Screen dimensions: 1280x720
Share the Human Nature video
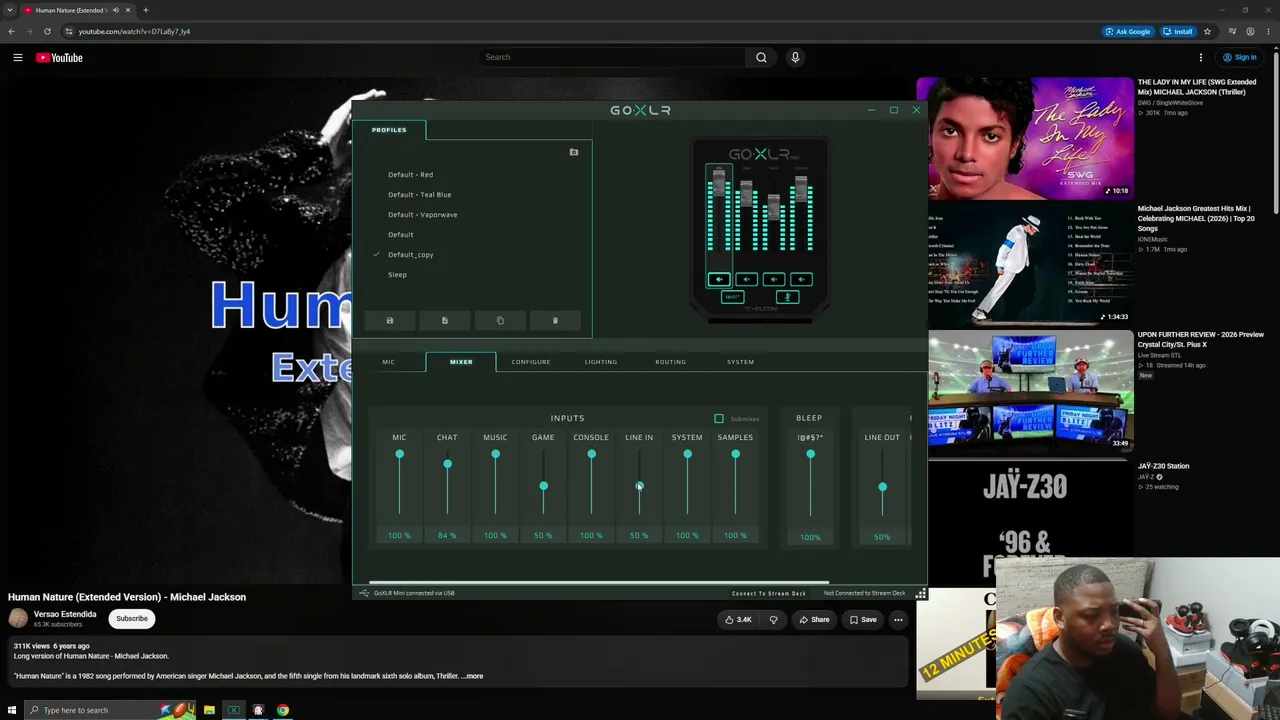(x=812, y=620)
